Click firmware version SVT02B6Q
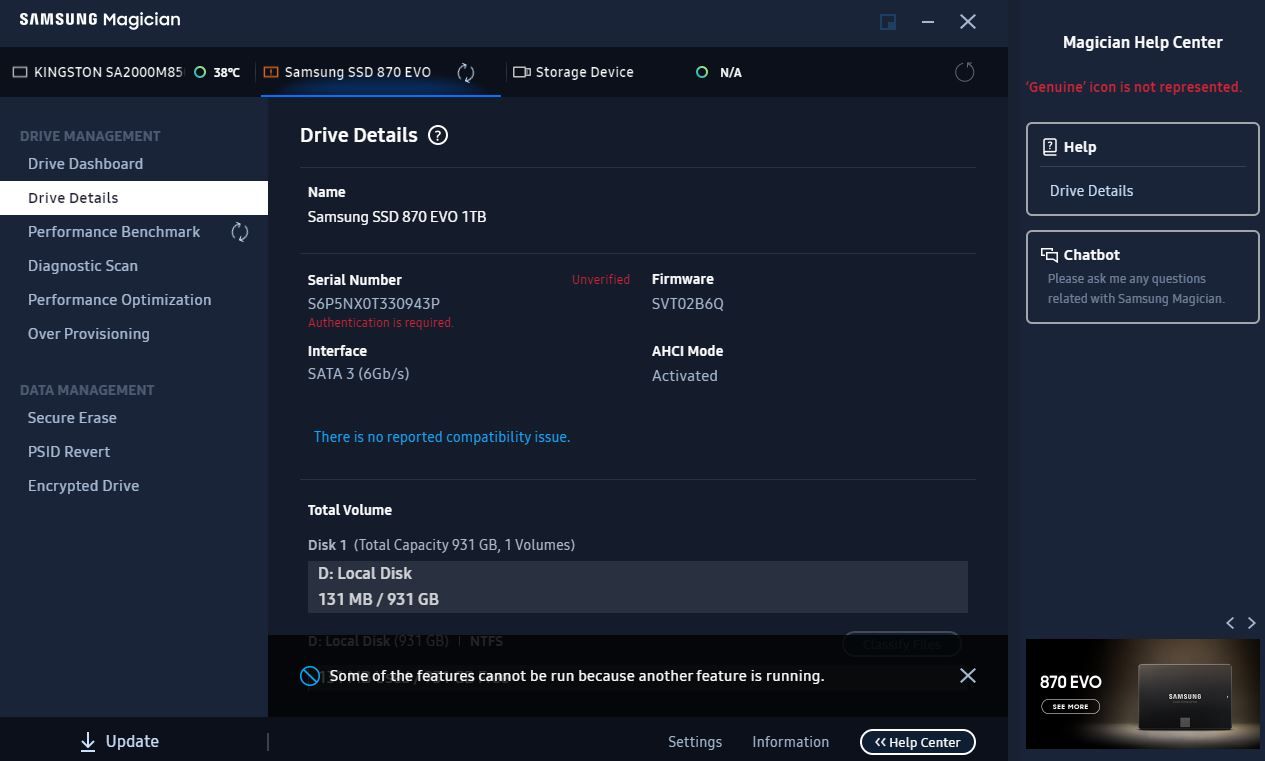This screenshot has height=761, width=1265. 688,303
